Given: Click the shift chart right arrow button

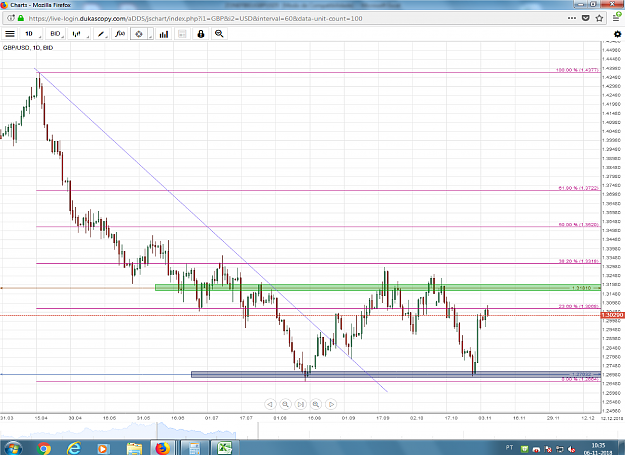Looking at the screenshot, I should click(x=331, y=404).
